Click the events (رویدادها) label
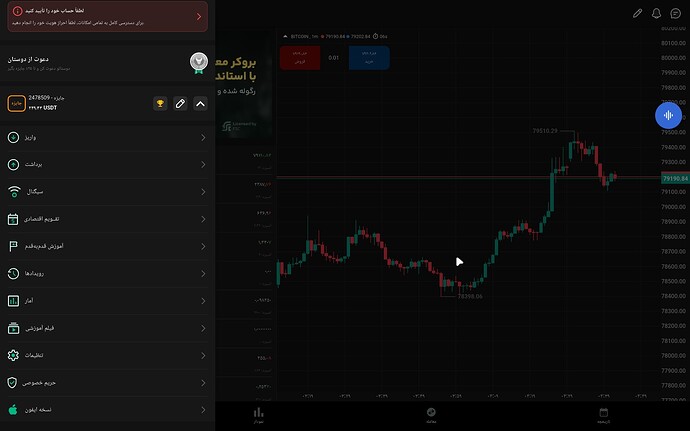The width and height of the screenshot is (690, 431). [34, 273]
